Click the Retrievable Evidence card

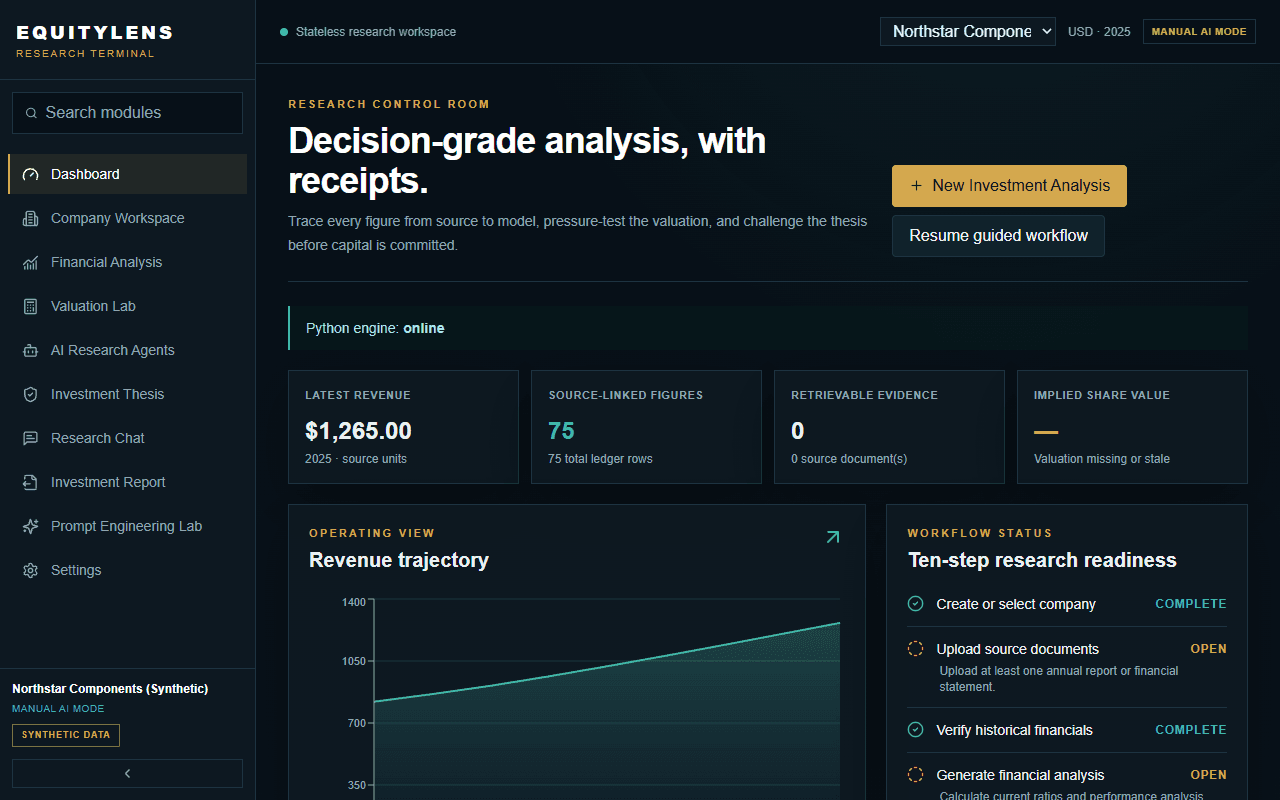pos(889,427)
